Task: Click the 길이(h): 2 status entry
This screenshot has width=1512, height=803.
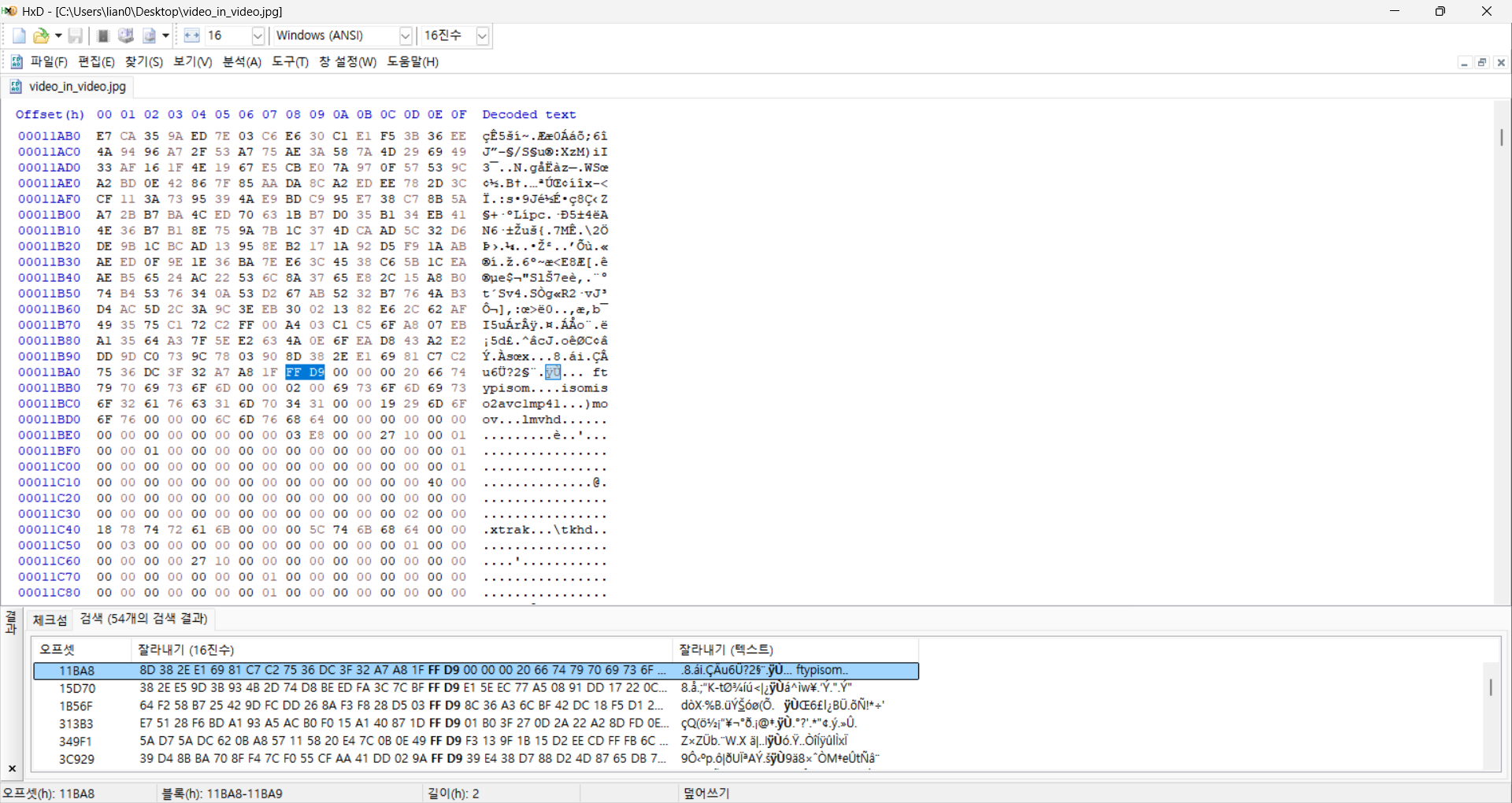Action: [454, 794]
